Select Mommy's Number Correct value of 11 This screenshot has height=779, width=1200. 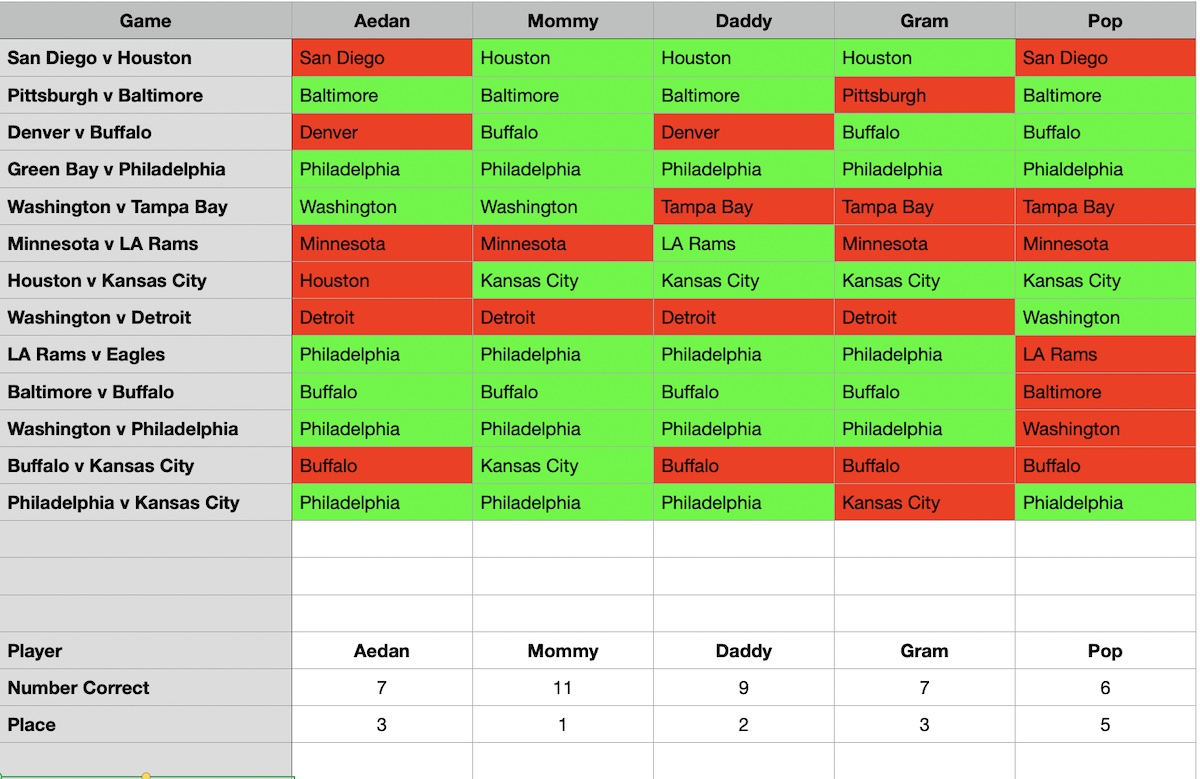563,688
